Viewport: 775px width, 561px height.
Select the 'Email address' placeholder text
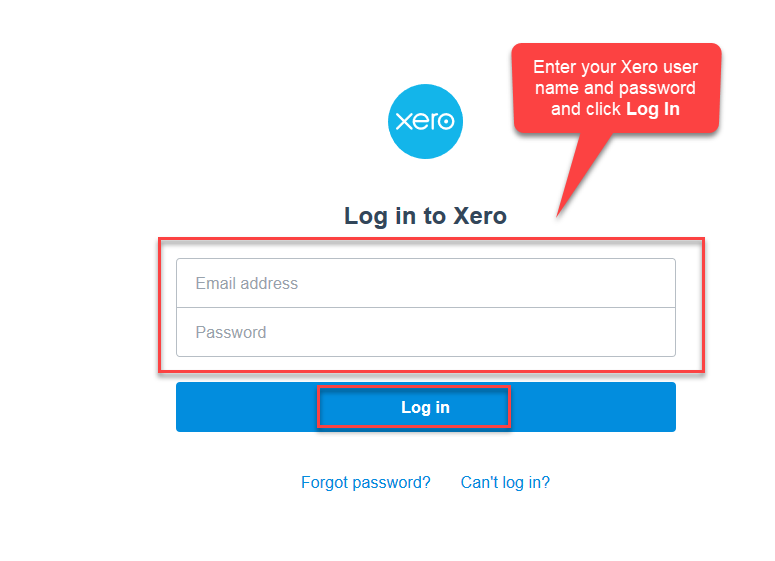pyautogui.click(x=247, y=283)
